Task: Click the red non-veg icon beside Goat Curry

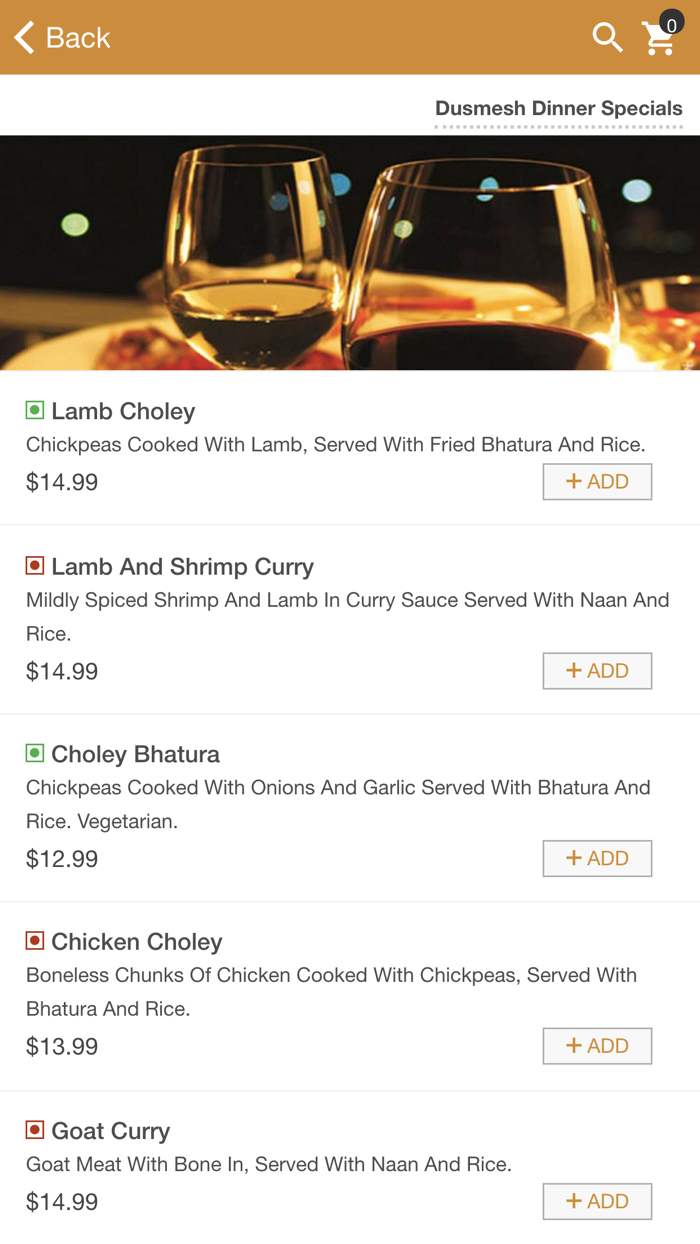Action: coord(33,1130)
